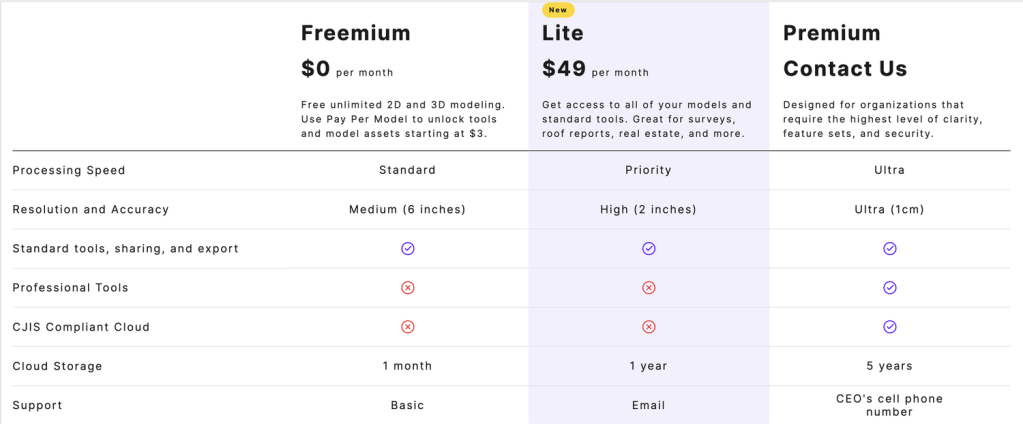Click Lite checkmark for Standard tools row

(x=649, y=248)
